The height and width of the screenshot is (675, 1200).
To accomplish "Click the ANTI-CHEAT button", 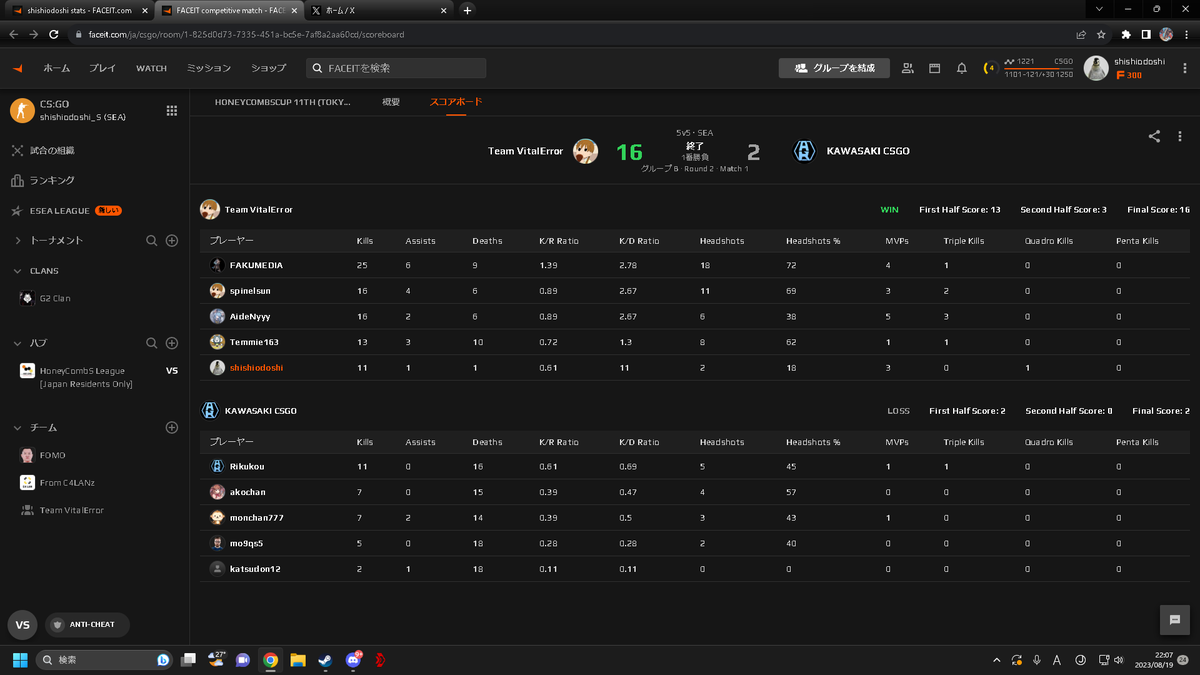I will 87,624.
